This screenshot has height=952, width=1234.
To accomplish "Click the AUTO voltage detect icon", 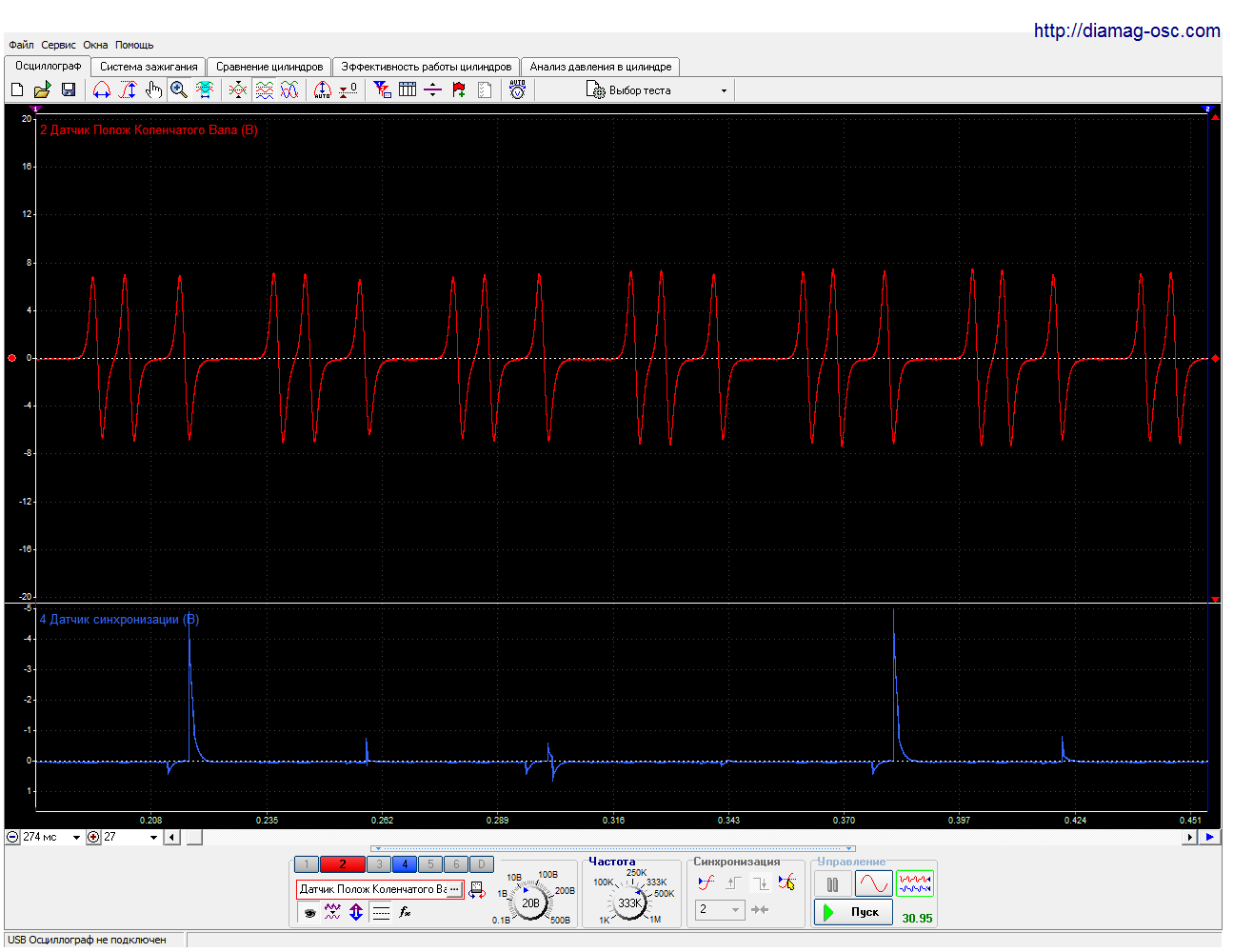I will point(517,89).
